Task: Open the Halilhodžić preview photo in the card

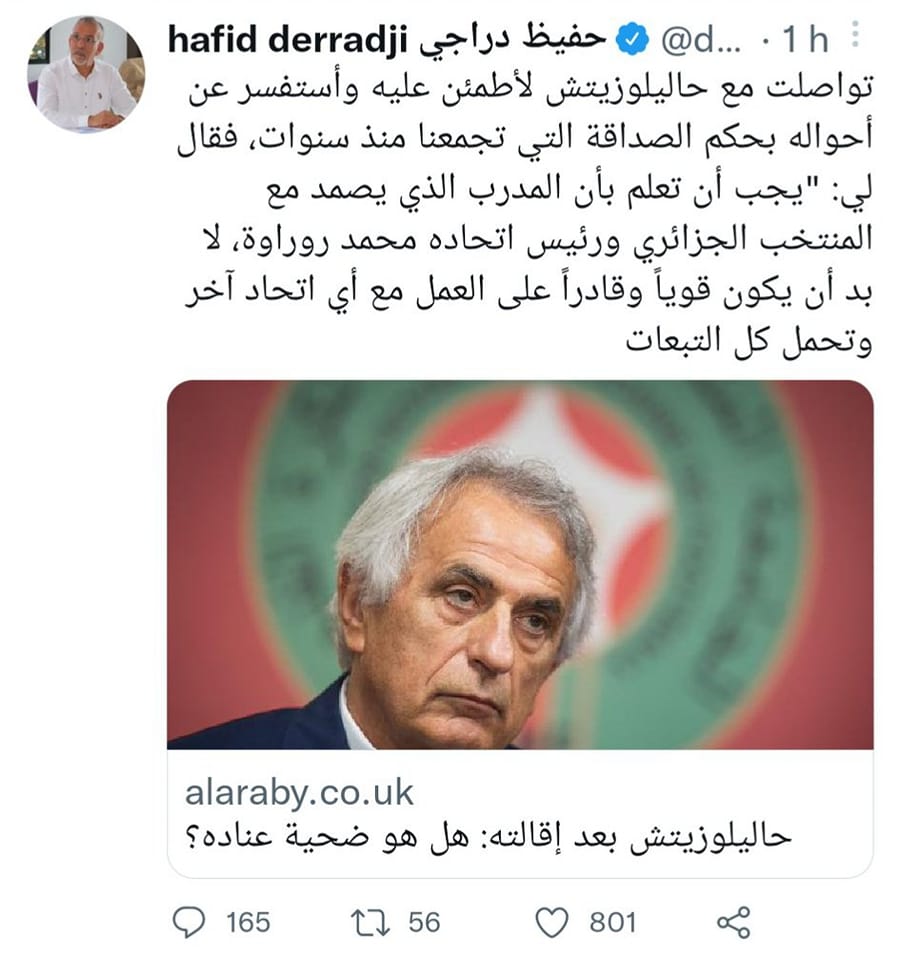Action: (x=520, y=564)
